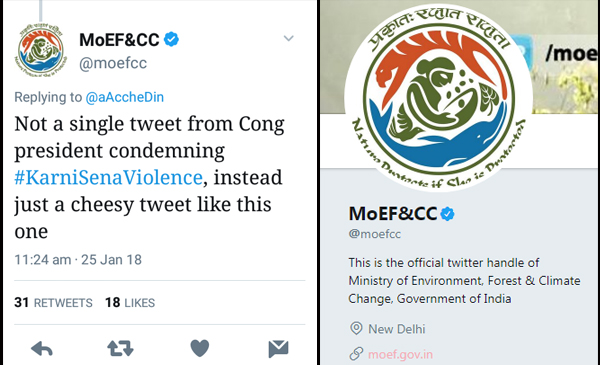
Task: Click the small MoEF&CC avatar in tweet
Action: click(x=41, y=50)
